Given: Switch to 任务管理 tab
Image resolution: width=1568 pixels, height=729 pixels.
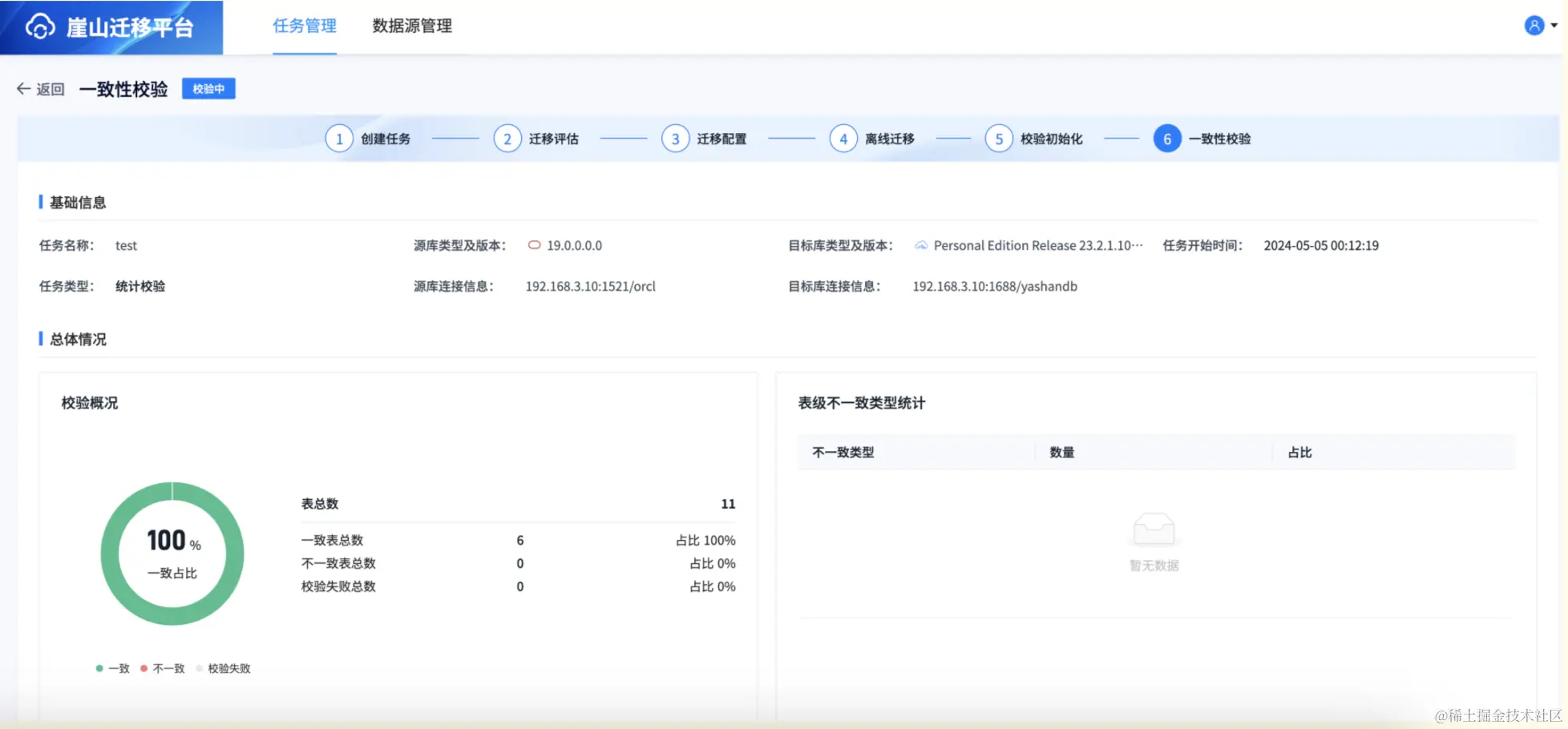Looking at the screenshot, I should pyautogui.click(x=305, y=26).
